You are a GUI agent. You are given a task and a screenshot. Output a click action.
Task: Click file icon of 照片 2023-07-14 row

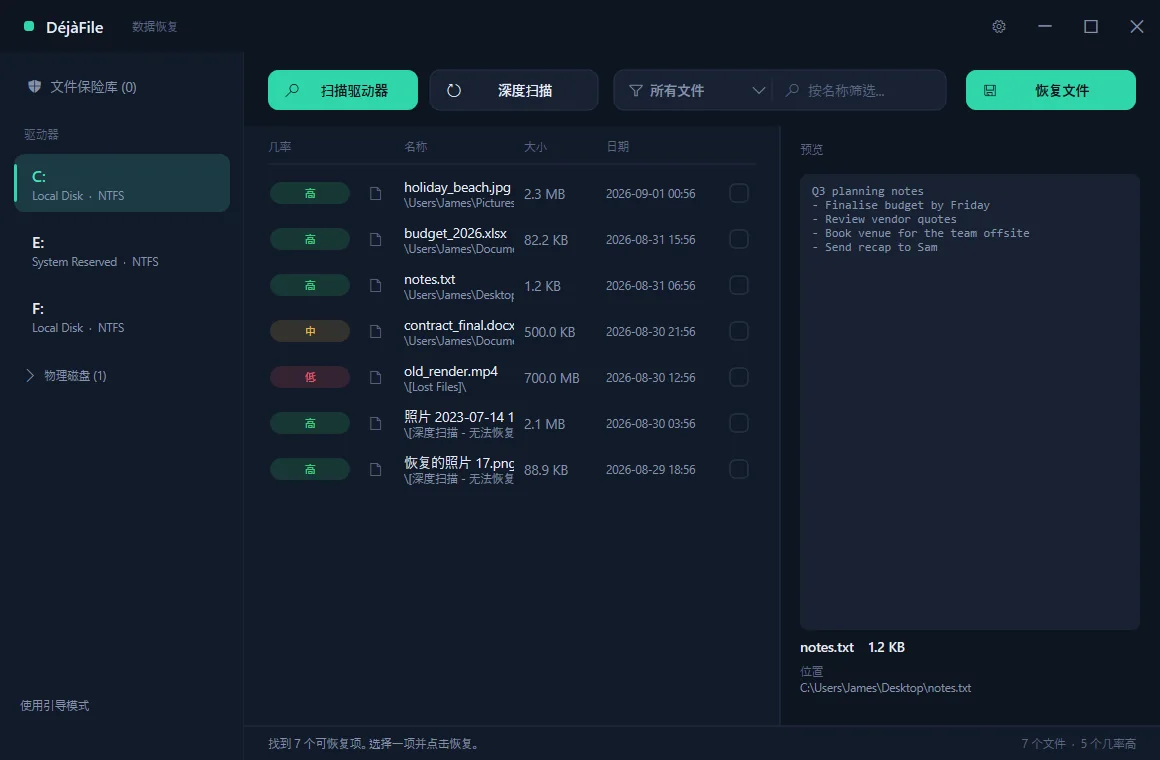pos(376,423)
